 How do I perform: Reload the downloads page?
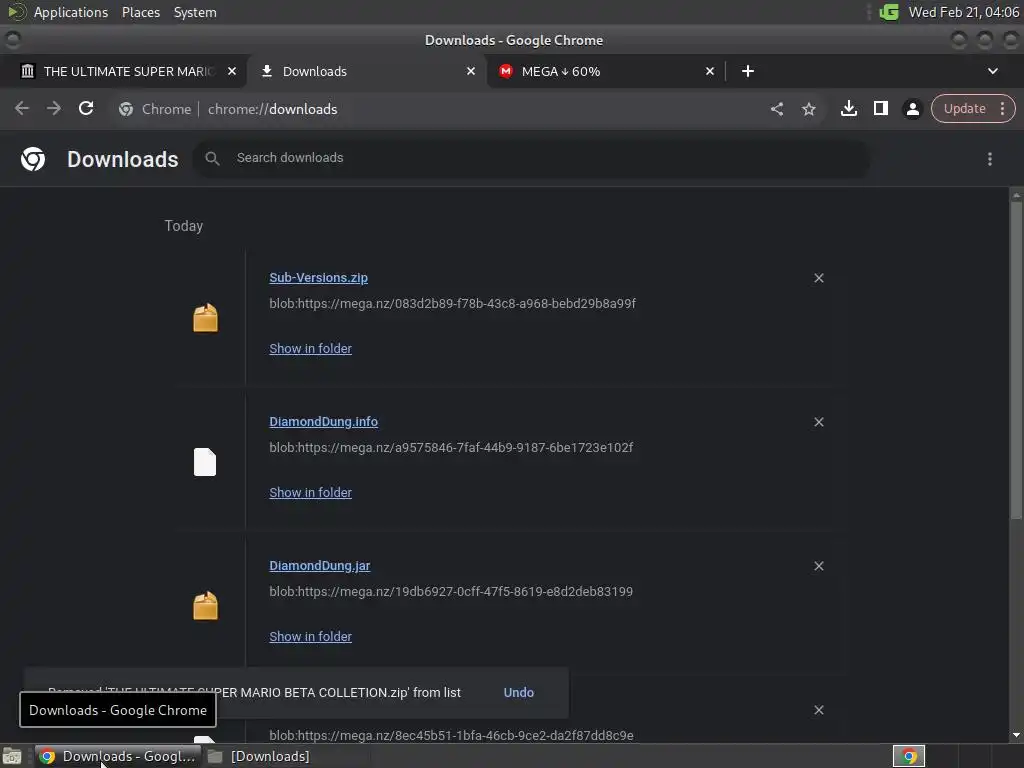tap(86, 108)
